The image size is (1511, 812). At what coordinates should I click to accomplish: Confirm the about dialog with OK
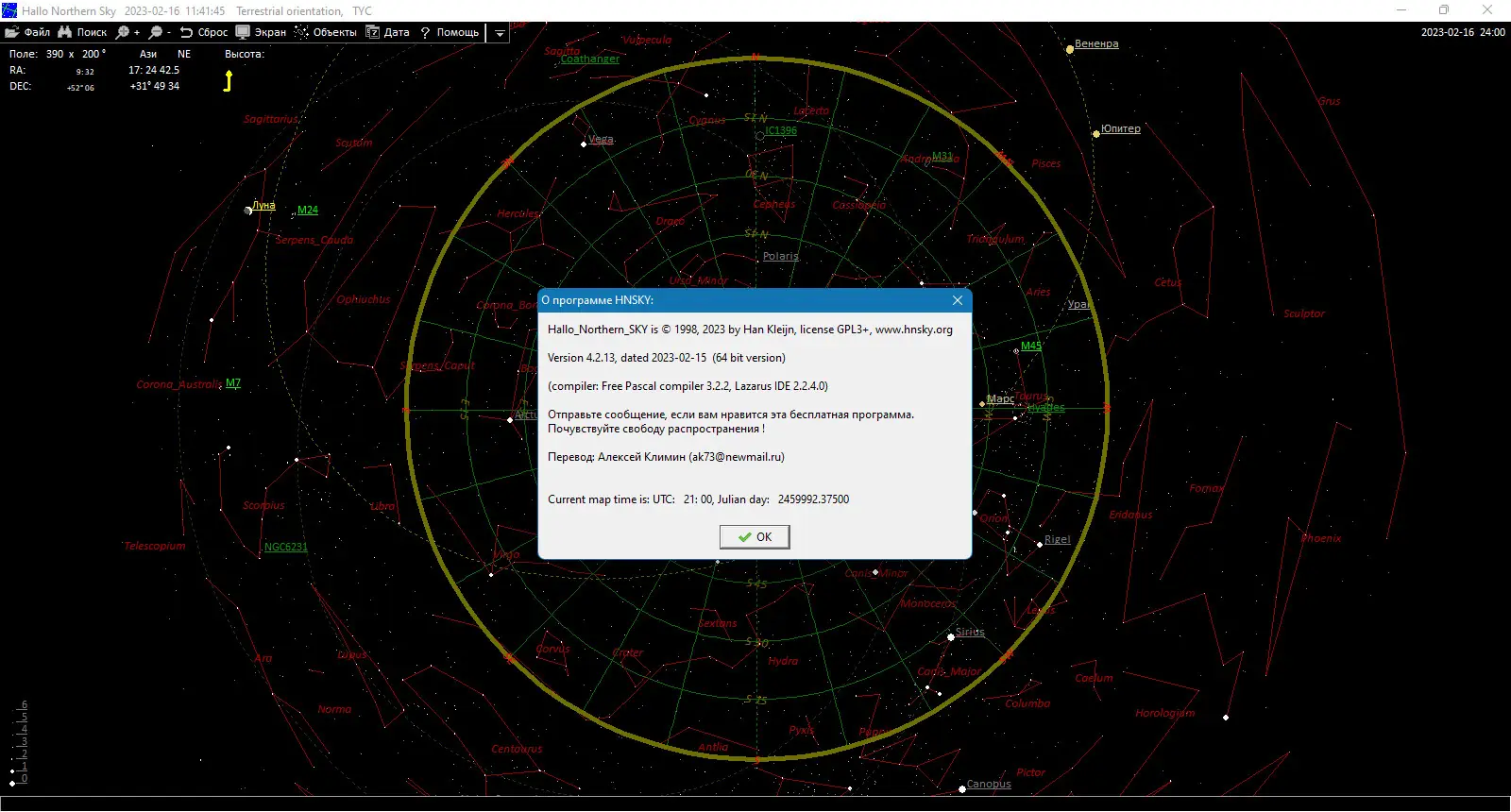click(755, 537)
